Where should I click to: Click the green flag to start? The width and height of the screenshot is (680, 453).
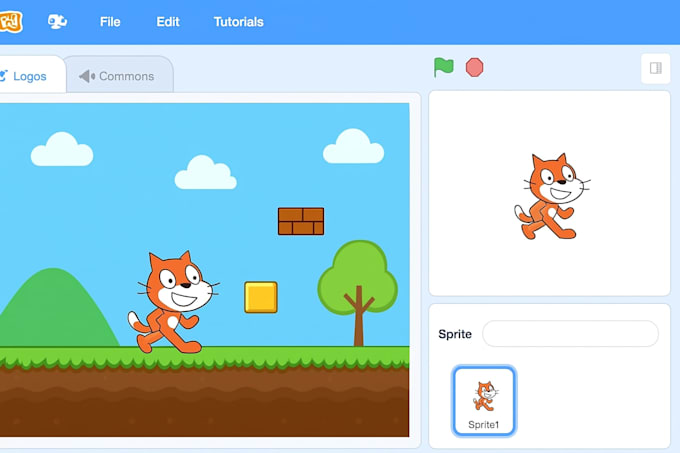pyautogui.click(x=444, y=67)
